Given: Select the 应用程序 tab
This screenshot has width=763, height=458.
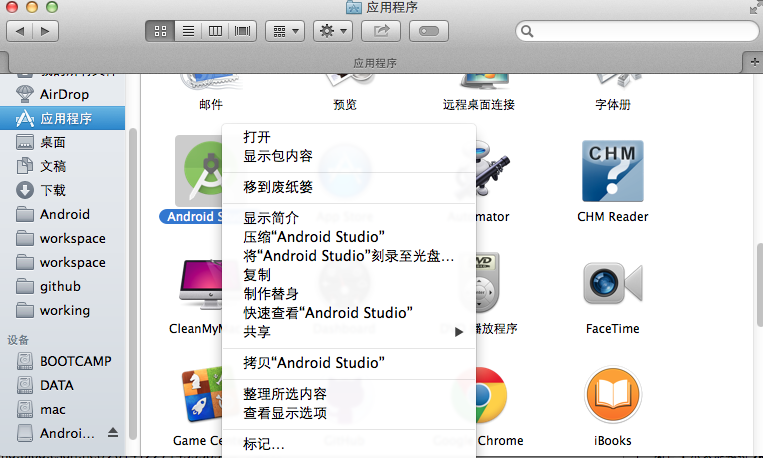Looking at the screenshot, I should click(375, 63).
